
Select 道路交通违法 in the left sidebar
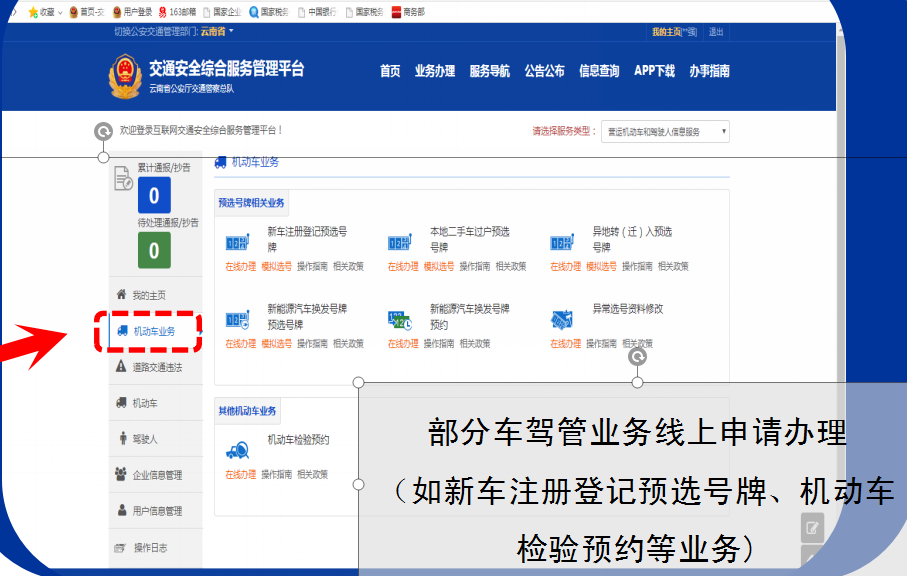tap(157, 367)
